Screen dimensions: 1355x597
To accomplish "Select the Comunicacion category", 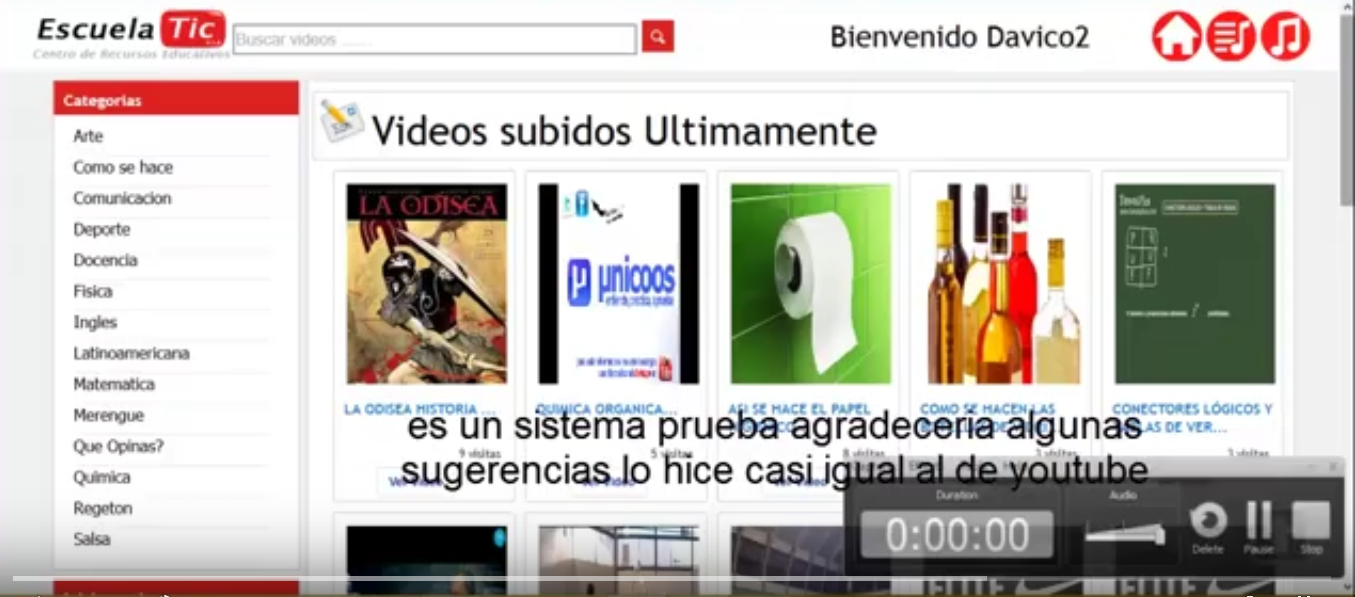I will 122,198.
